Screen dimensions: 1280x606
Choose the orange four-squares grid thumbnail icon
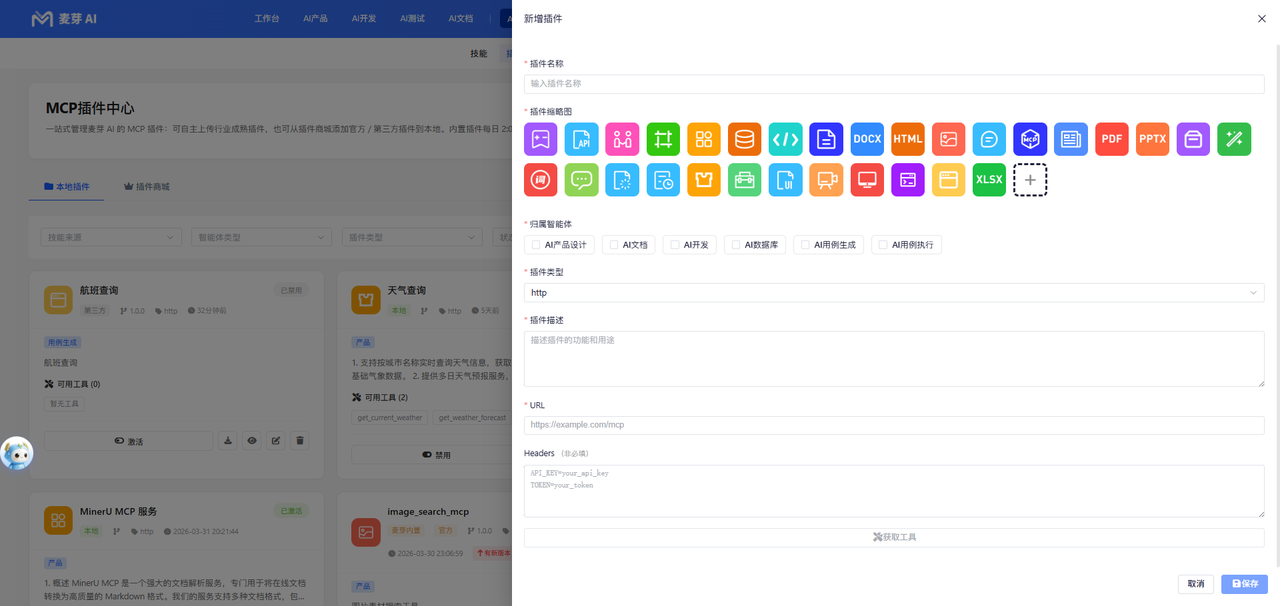(704, 139)
